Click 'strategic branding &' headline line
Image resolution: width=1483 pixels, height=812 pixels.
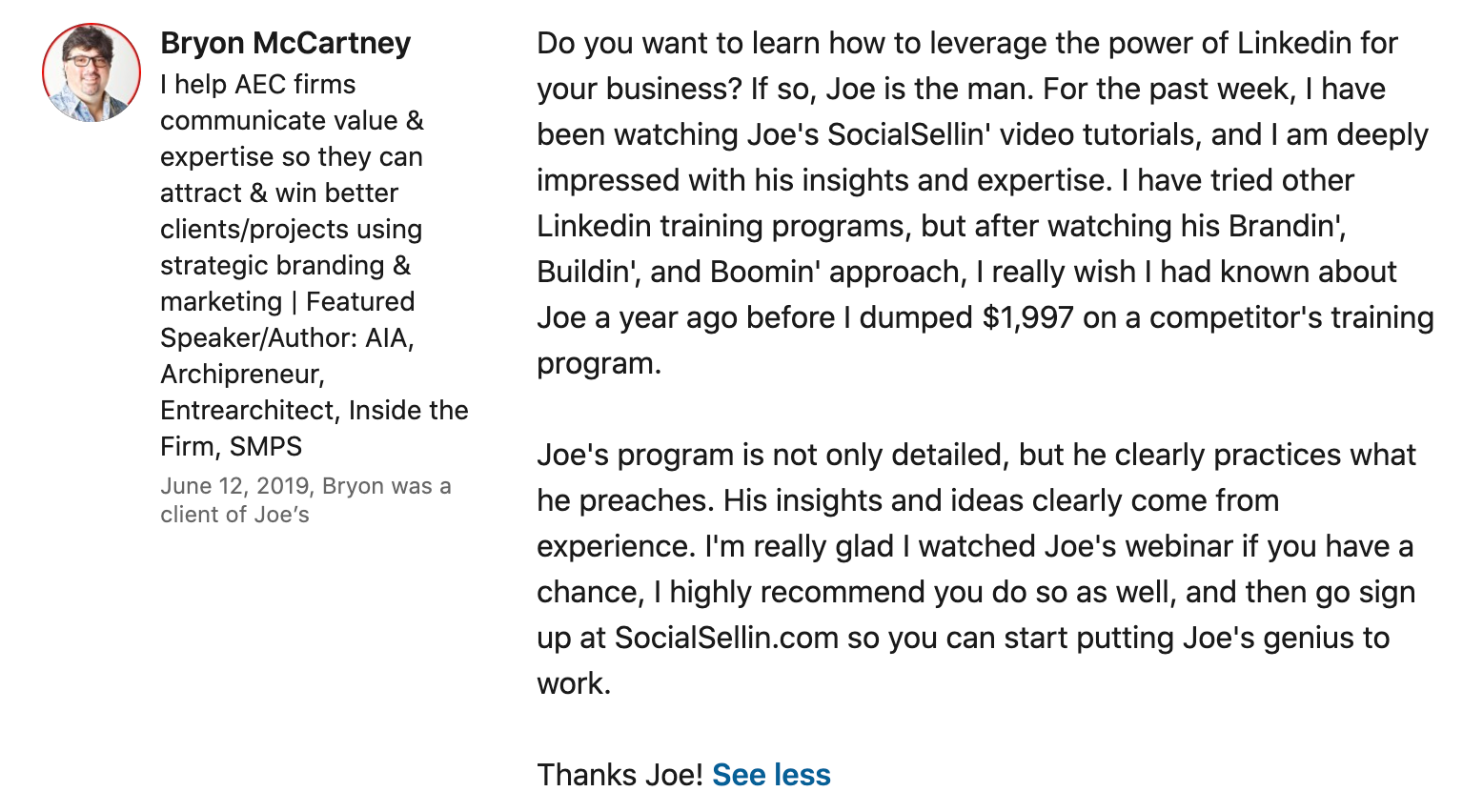click(x=285, y=266)
